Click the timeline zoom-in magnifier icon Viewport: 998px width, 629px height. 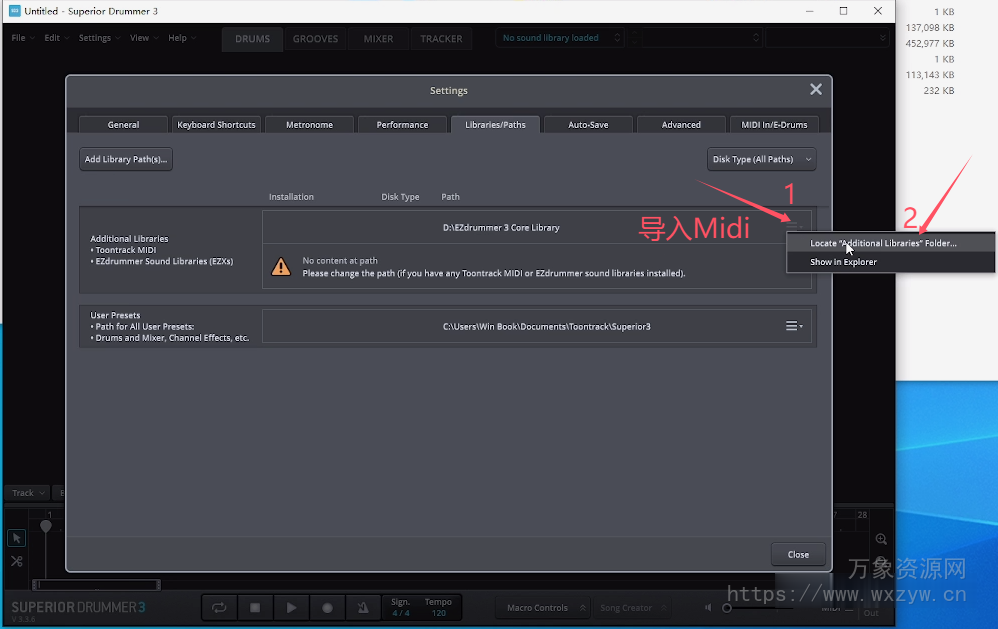(882, 539)
